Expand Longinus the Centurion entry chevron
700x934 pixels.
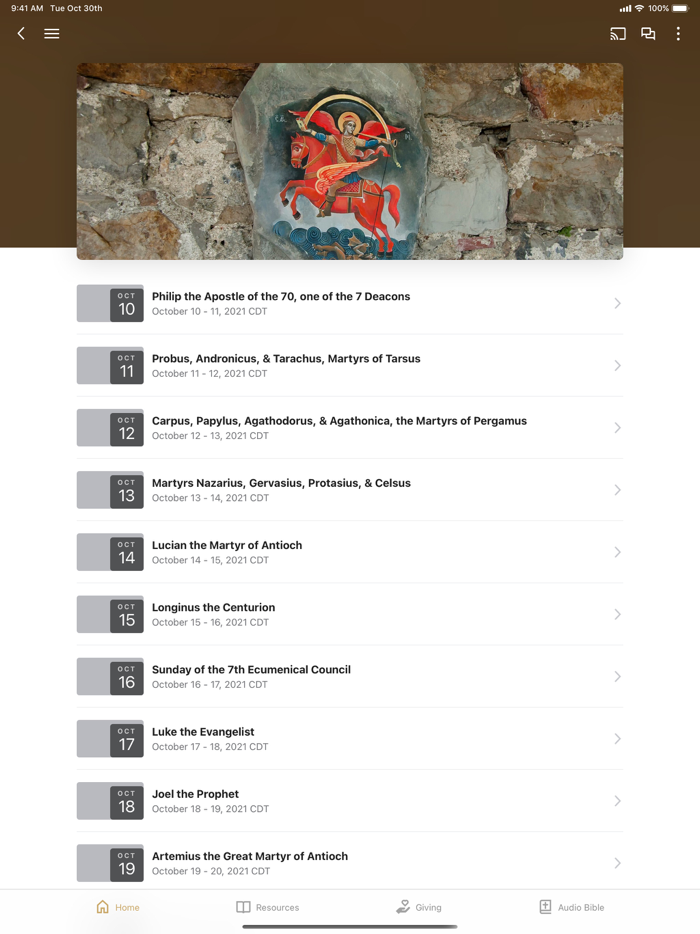click(x=618, y=615)
